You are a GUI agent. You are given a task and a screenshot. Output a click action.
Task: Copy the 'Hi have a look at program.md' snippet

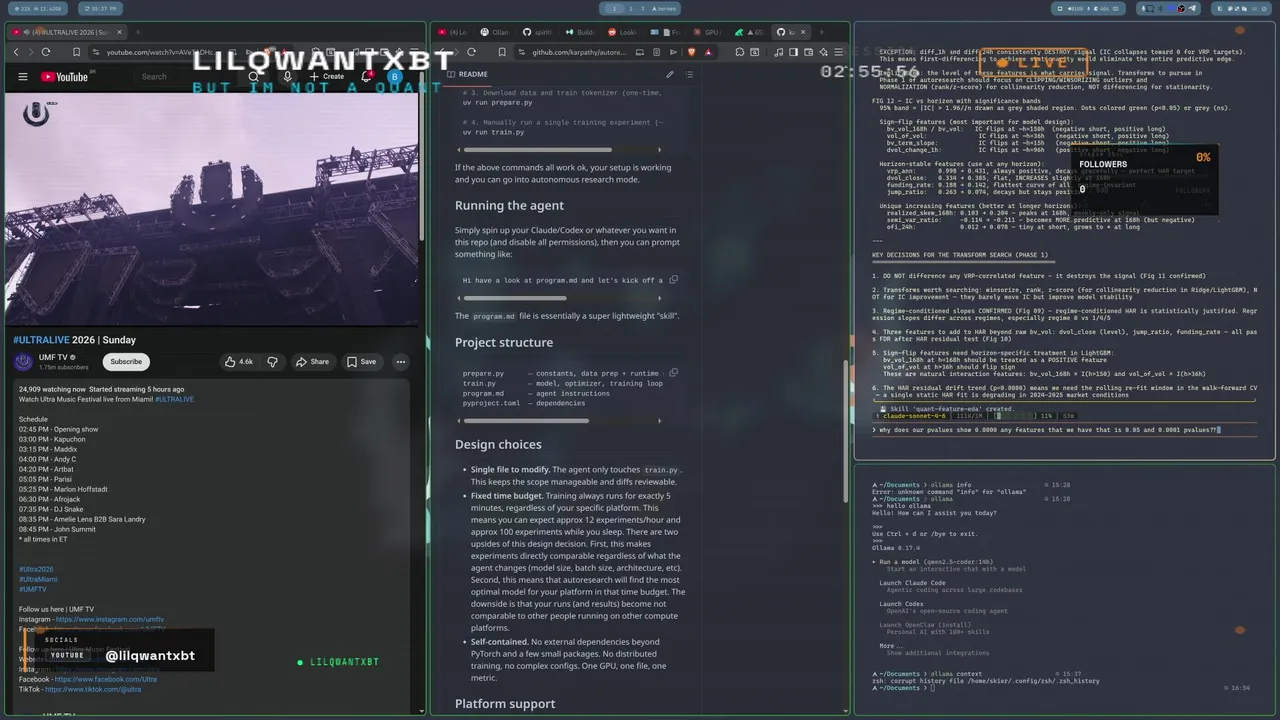[674, 280]
